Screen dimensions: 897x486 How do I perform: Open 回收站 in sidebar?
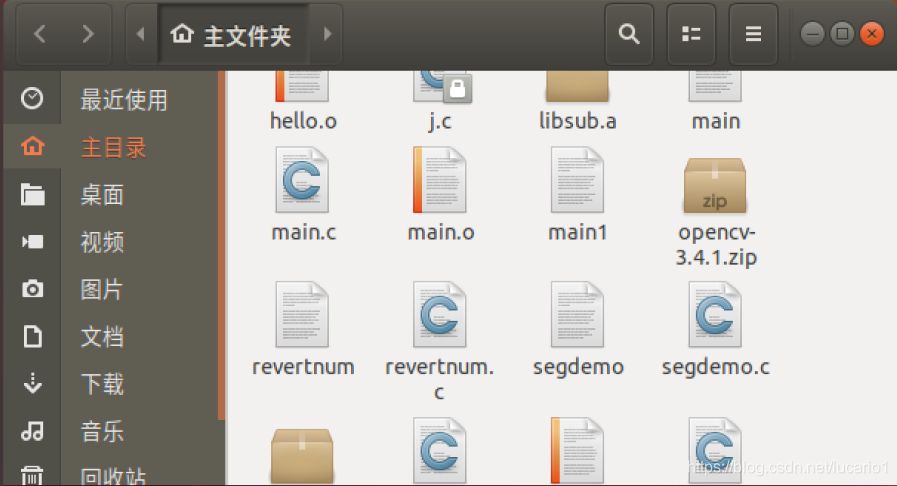coord(113,475)
